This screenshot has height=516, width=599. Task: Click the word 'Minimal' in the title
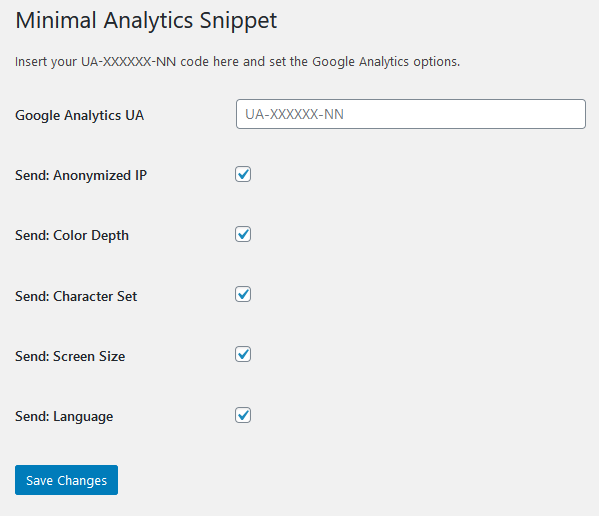(56, 20)
